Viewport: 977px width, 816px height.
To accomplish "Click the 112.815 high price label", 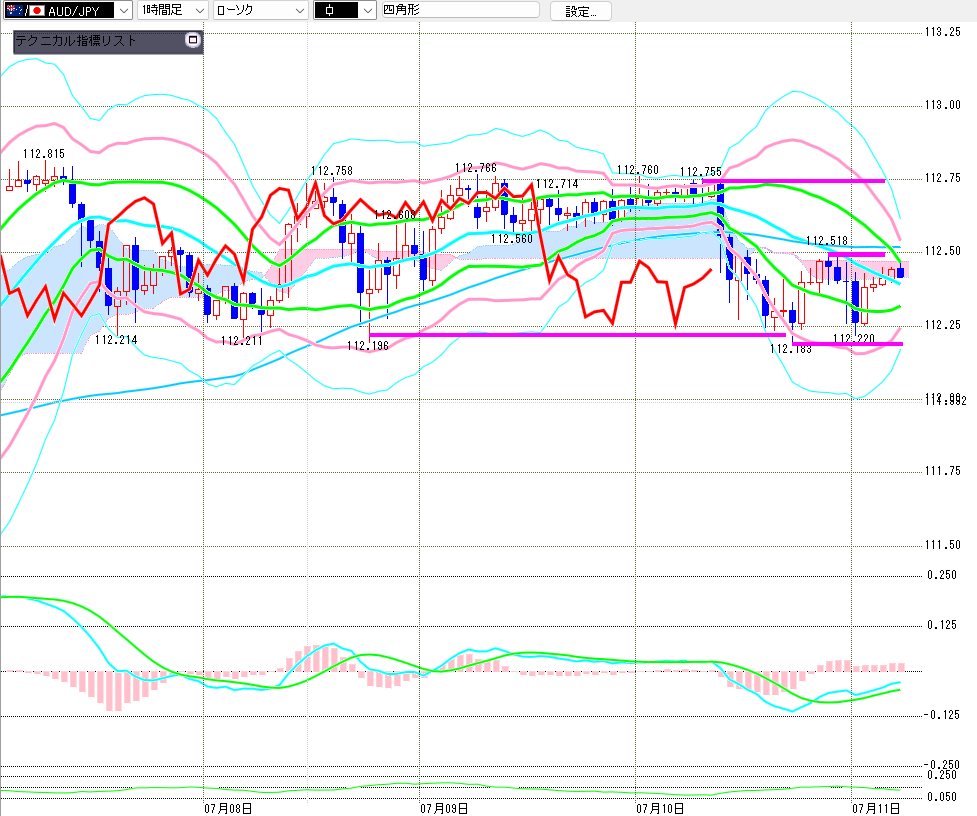I will pos(44,154).
